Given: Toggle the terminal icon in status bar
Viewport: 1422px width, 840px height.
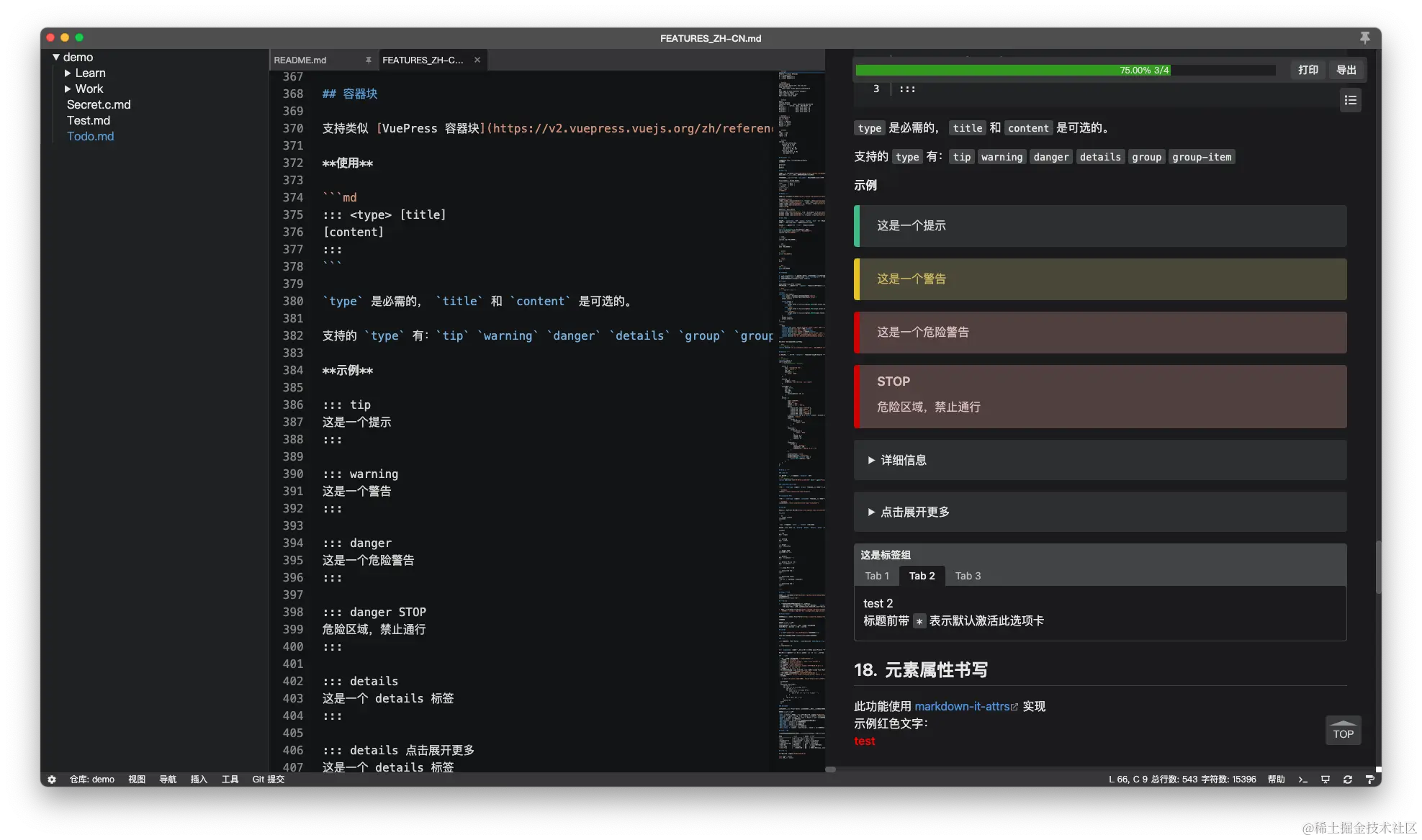Looking at the screenshot, I should tap(1302, 779).
